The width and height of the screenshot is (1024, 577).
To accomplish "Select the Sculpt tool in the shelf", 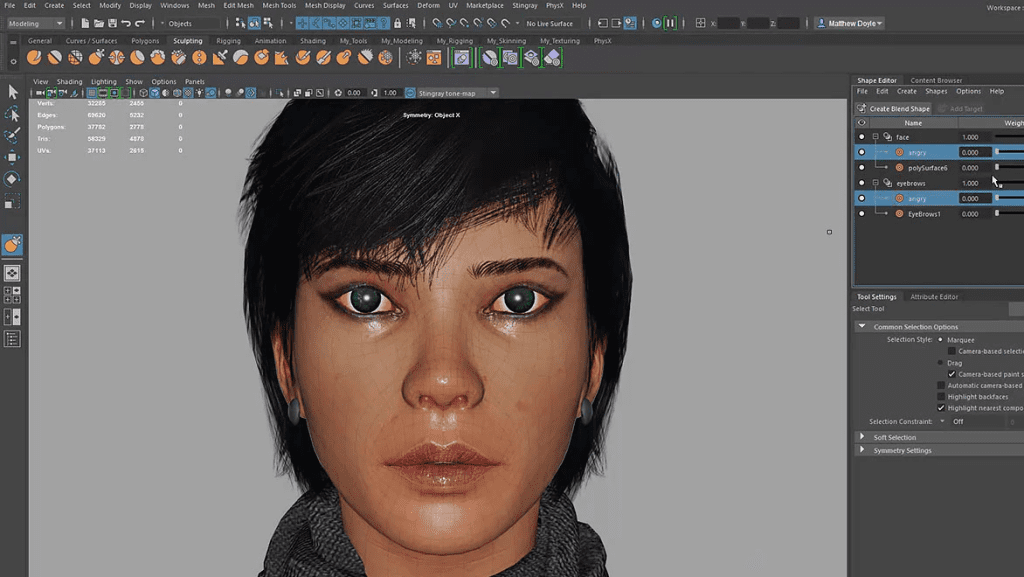I will coord(34,58).
